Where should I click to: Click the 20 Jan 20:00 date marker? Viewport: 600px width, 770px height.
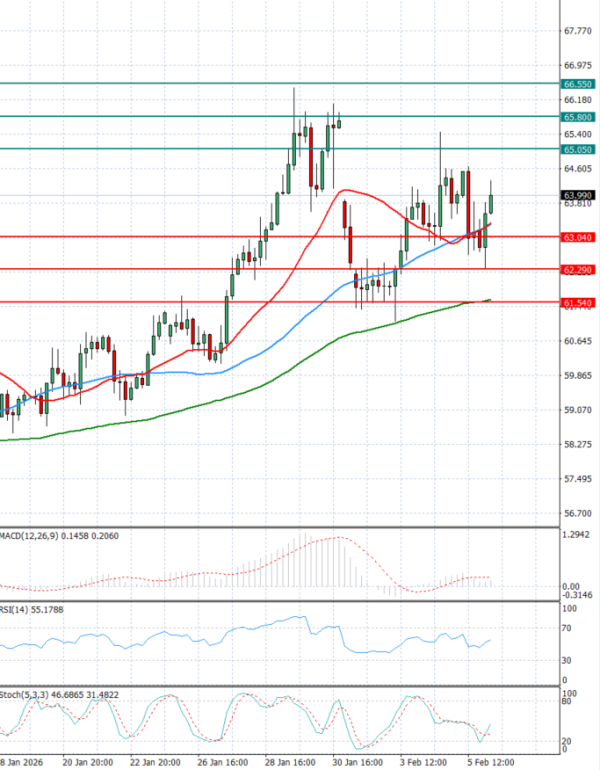point(86,760)
